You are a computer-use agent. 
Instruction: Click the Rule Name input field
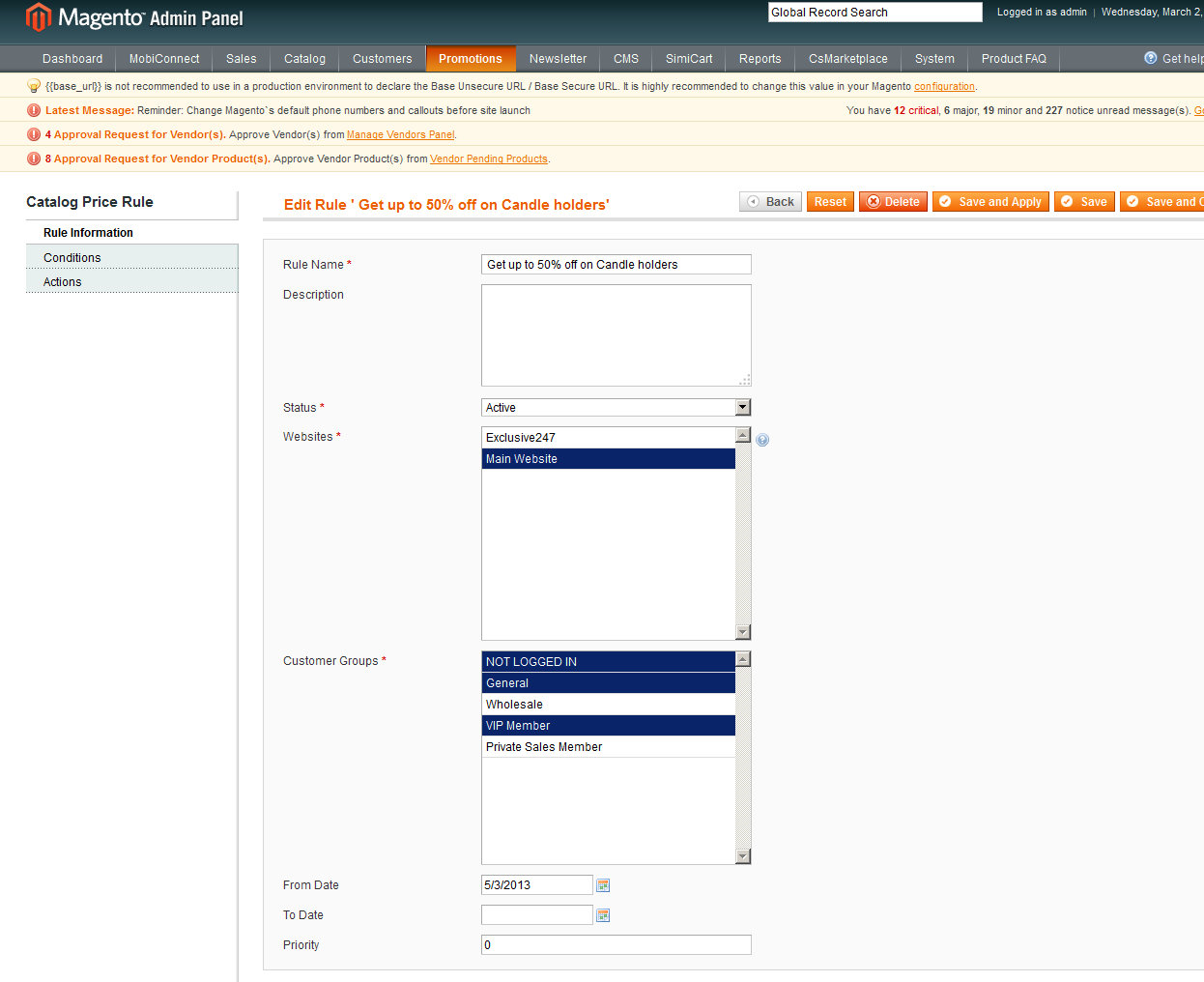(616, 265)
